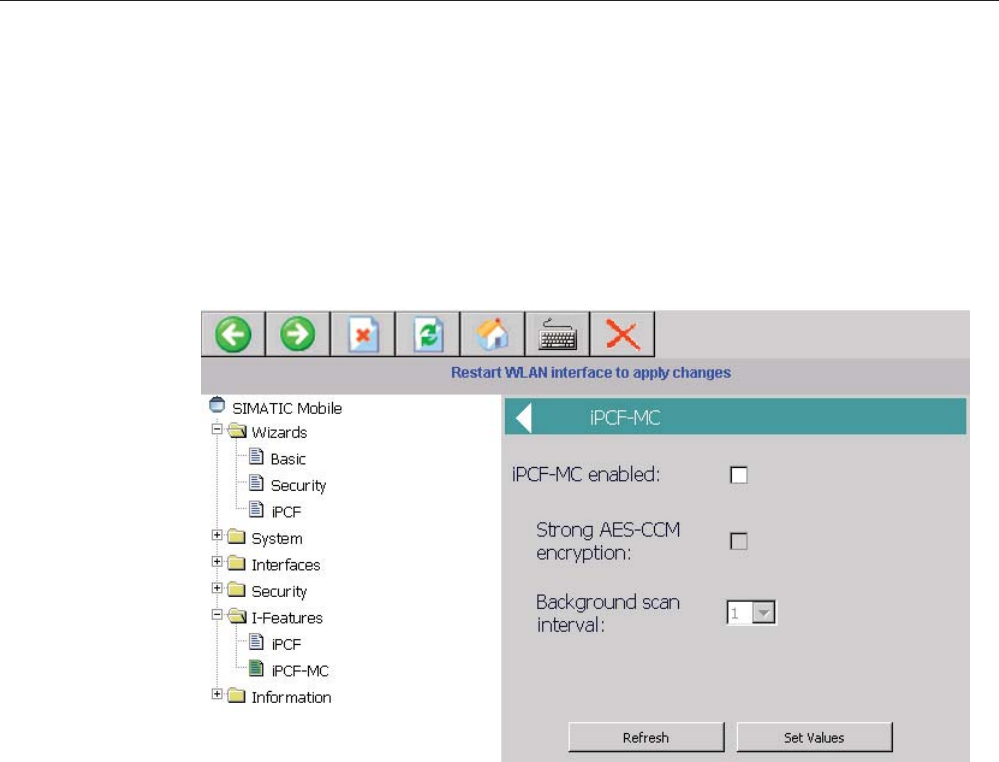Open the home page via house icon

tap(492, 334)
